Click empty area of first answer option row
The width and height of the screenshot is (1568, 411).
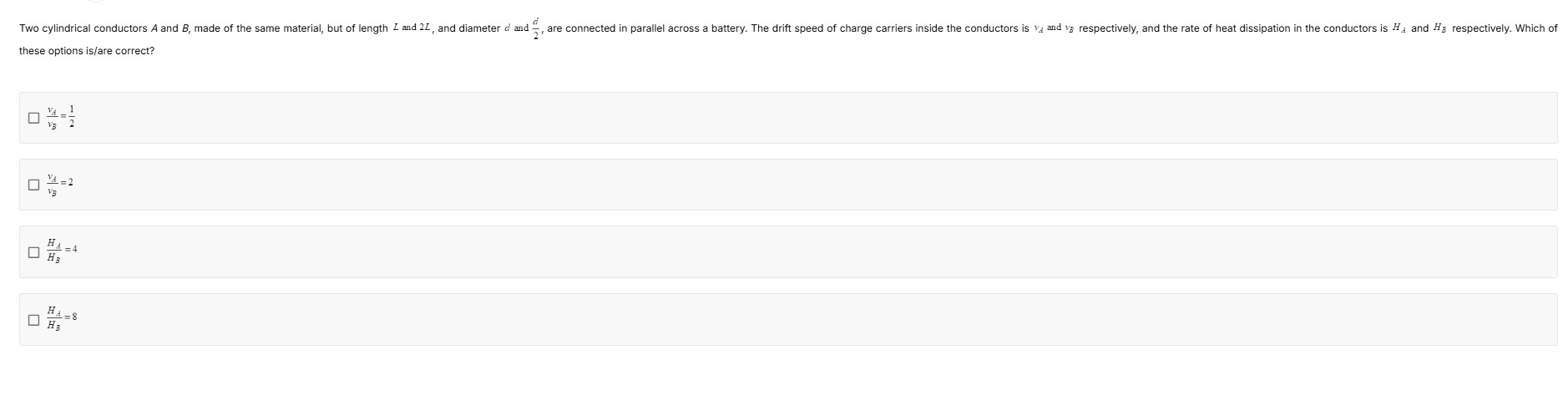tap(788, 118)
